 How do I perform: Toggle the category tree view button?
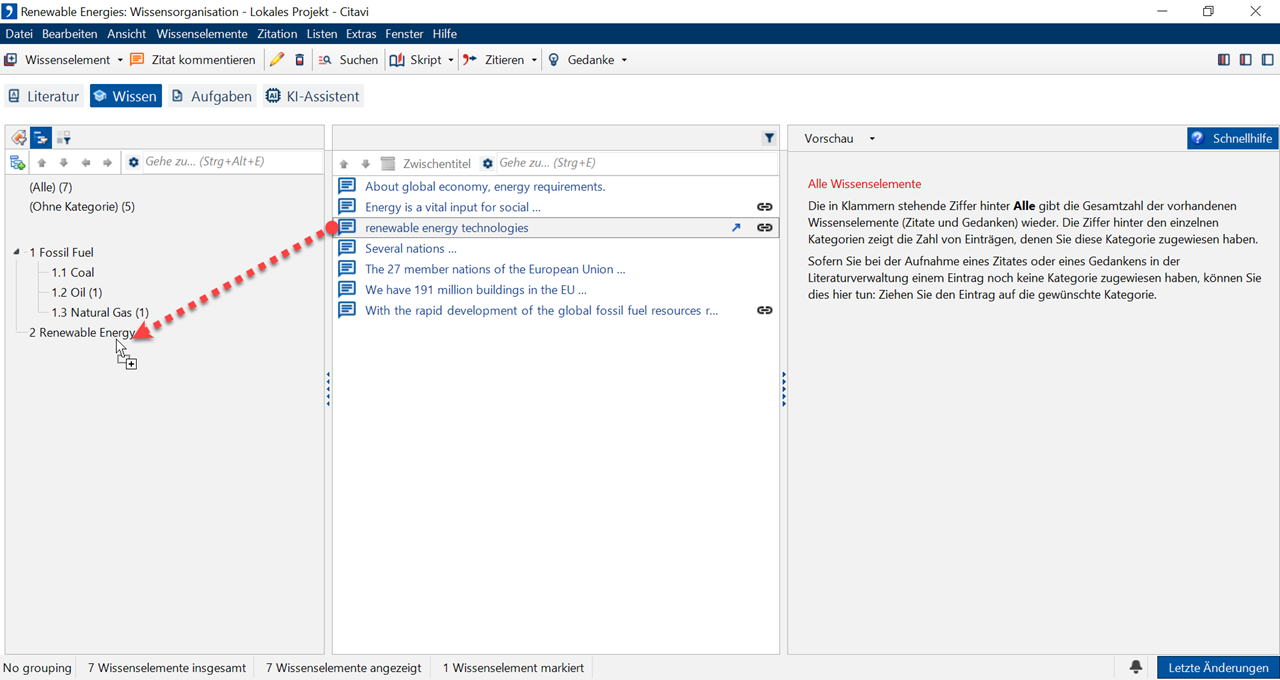click(40, 138)
